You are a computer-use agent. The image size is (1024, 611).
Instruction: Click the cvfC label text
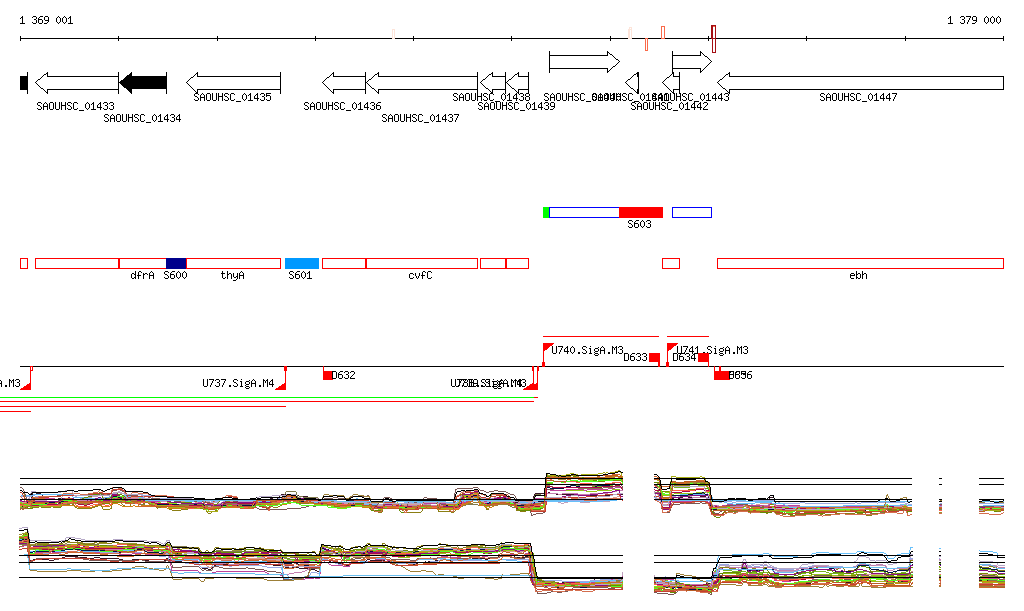coord(421,275)
